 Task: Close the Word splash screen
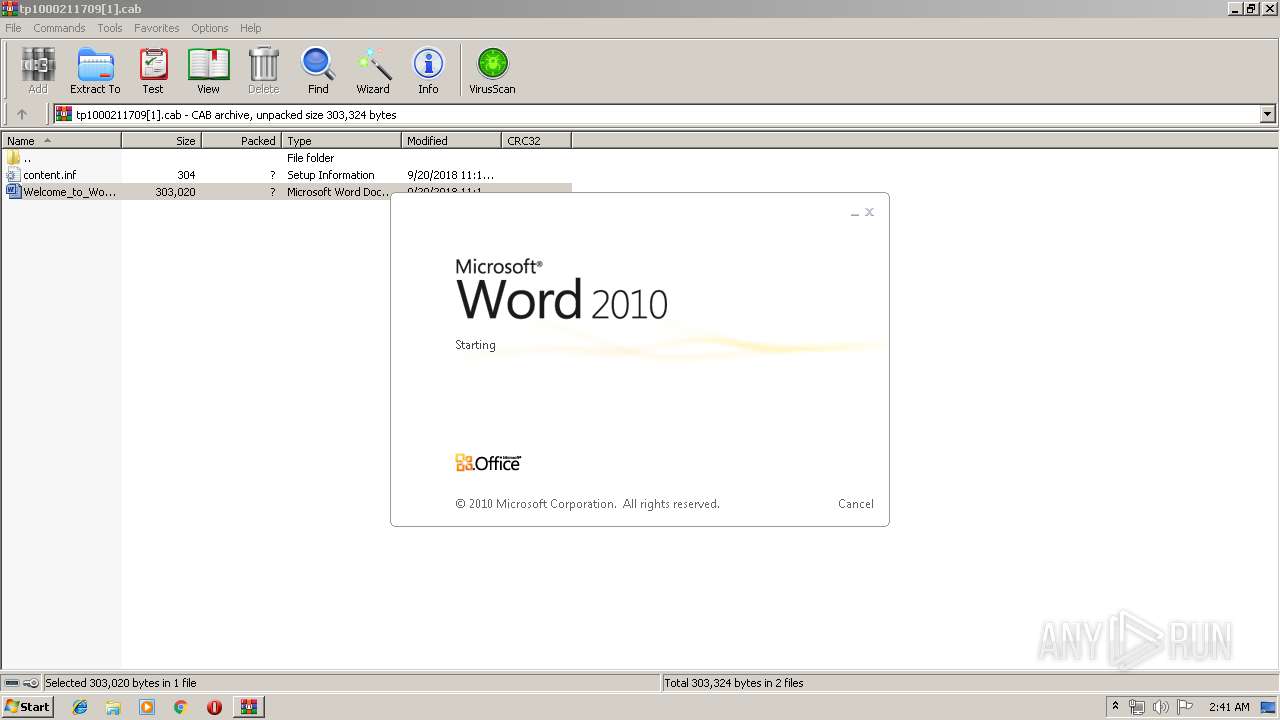click(x=869, y=212)
